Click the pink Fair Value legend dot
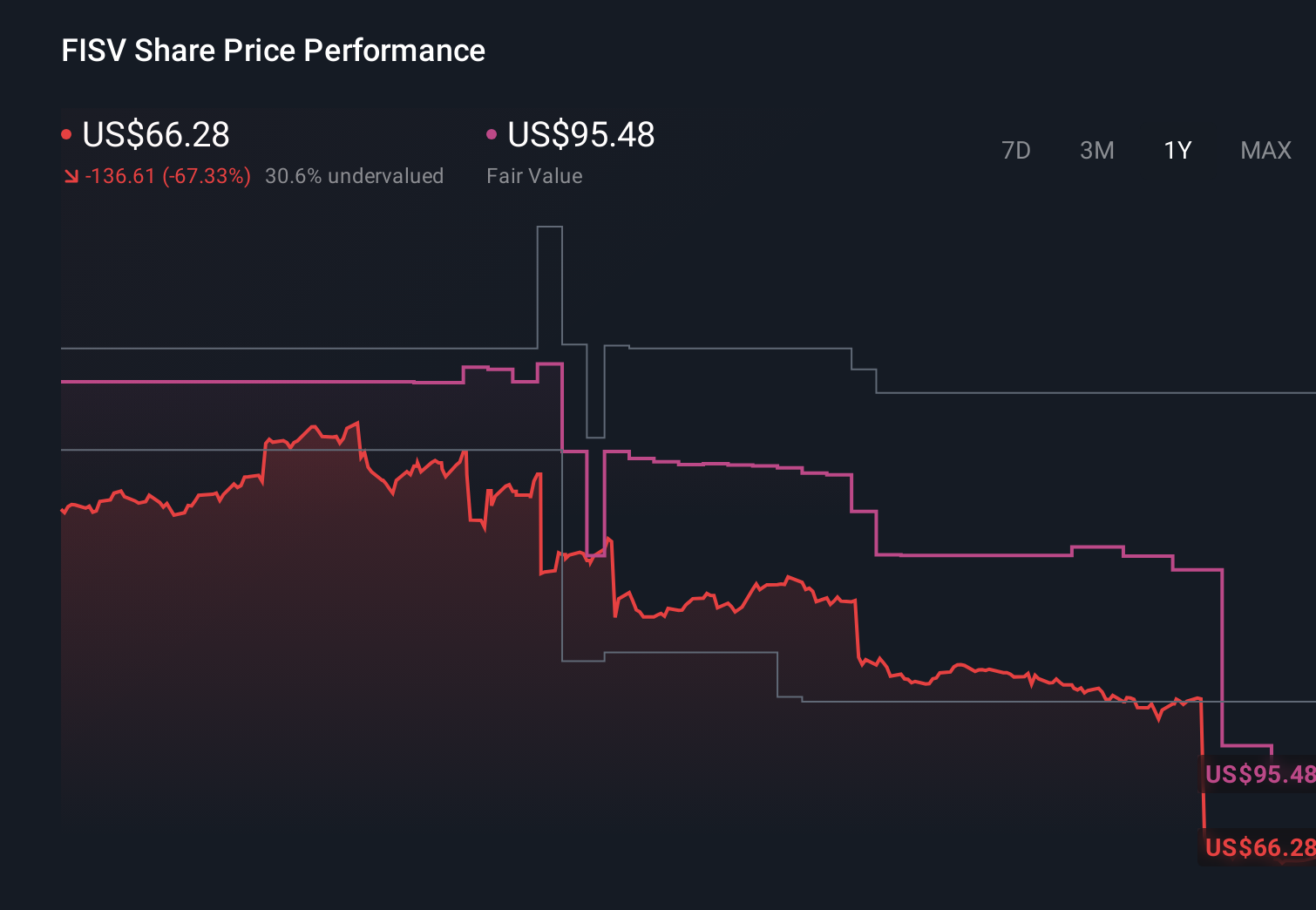The width and height of the screenshot is (1316, 910). click(x=493, y=132)
